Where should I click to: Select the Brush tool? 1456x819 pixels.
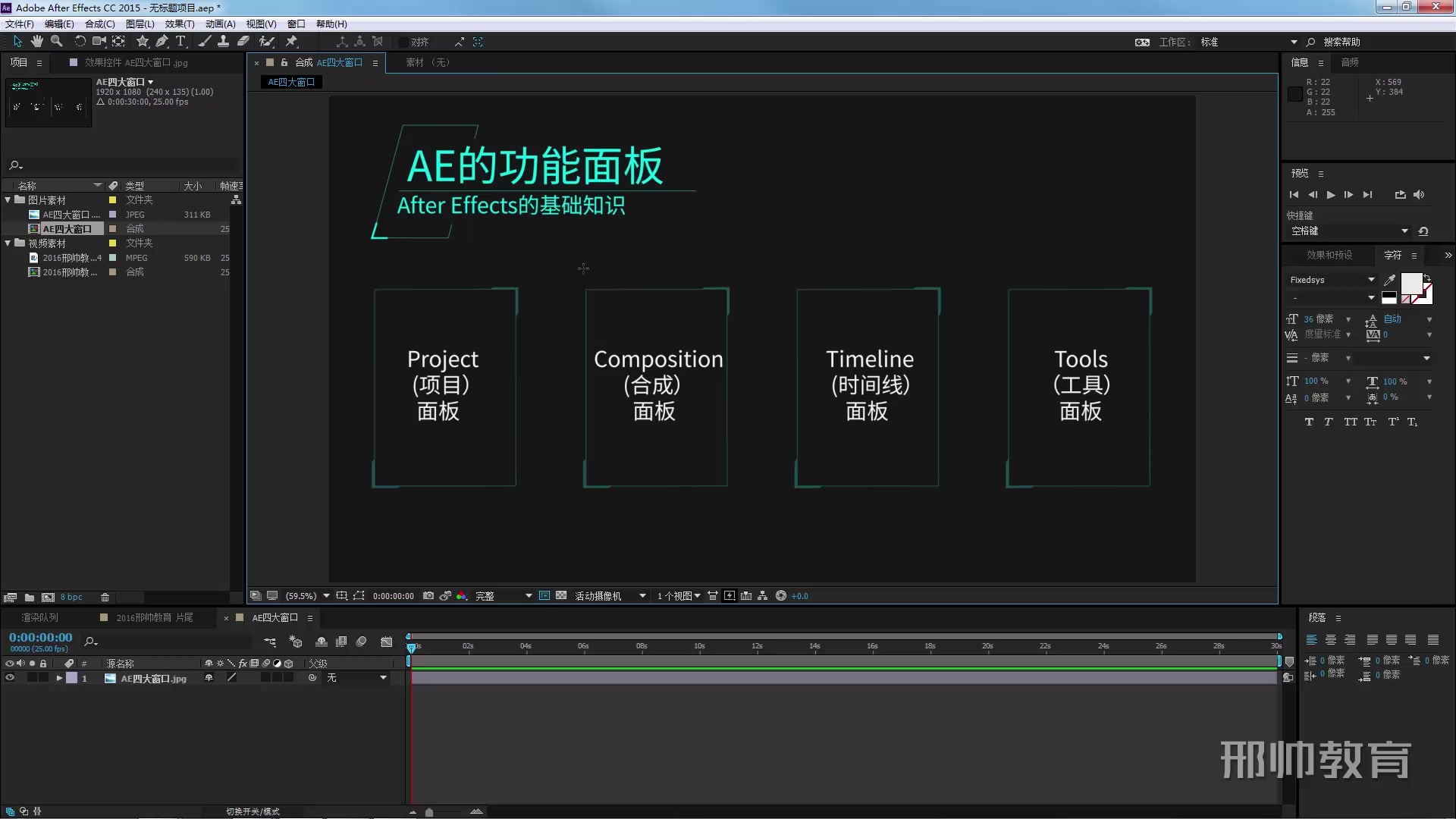pyautogui.click(x=205, y=42)
